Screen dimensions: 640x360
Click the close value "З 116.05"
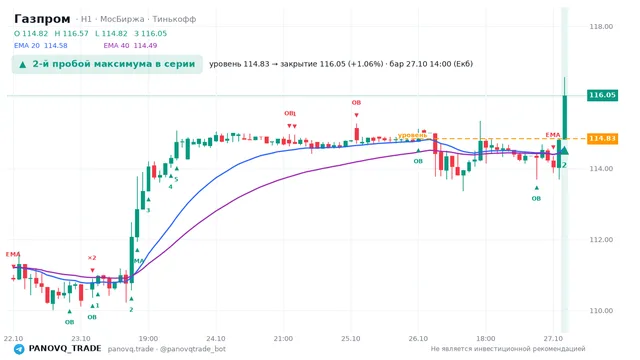(151, 33)
